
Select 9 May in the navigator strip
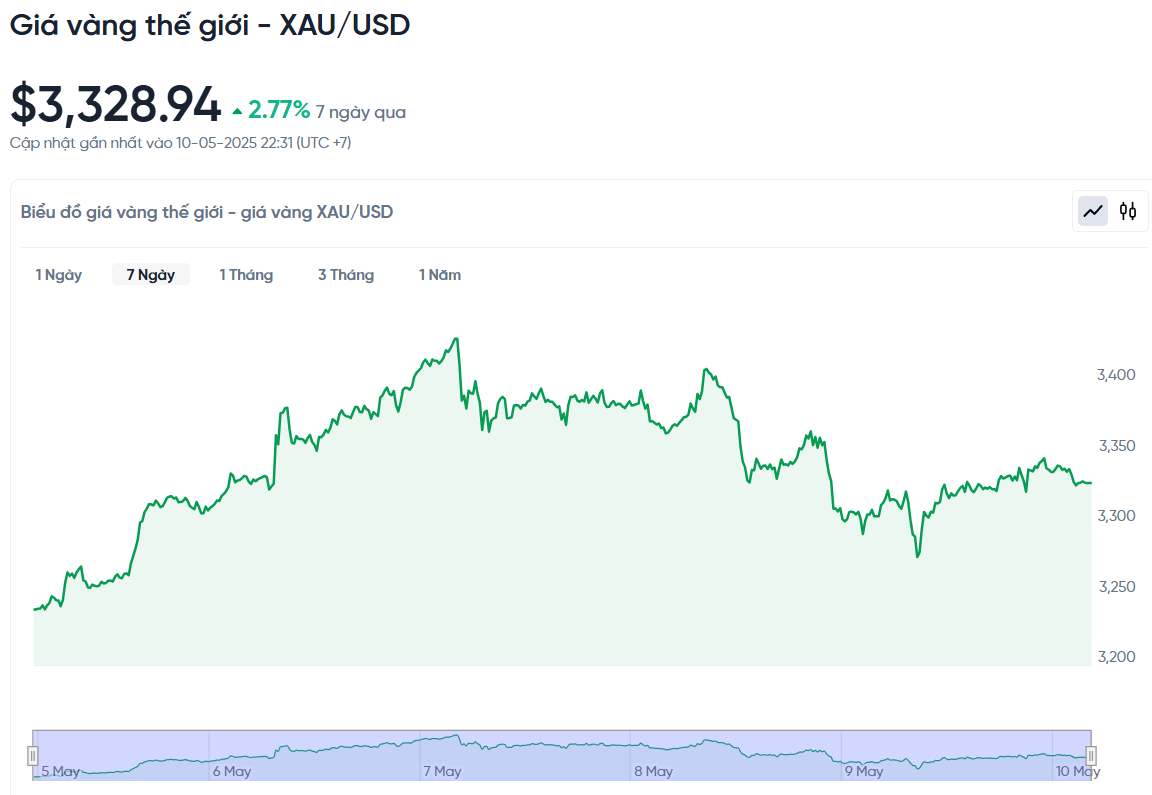point(864,771)
